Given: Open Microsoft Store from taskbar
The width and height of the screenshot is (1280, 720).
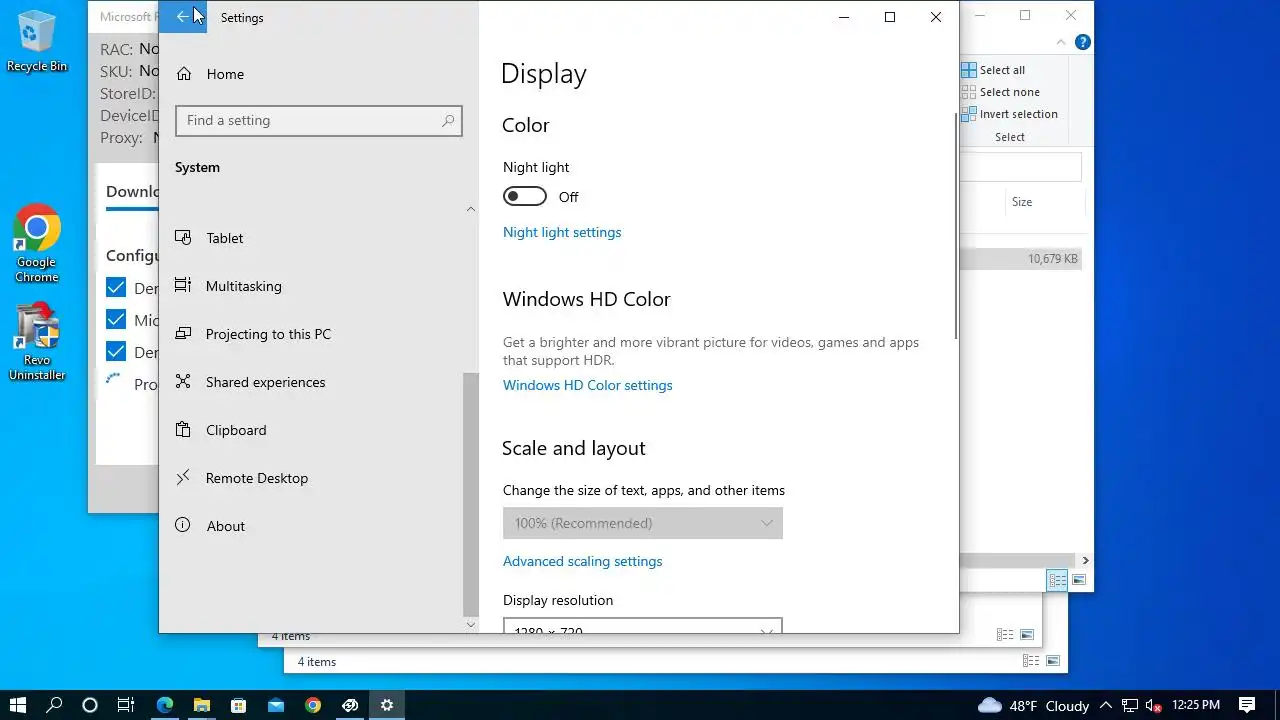Looking at the screenshot, I should click(x=239, y=705).
